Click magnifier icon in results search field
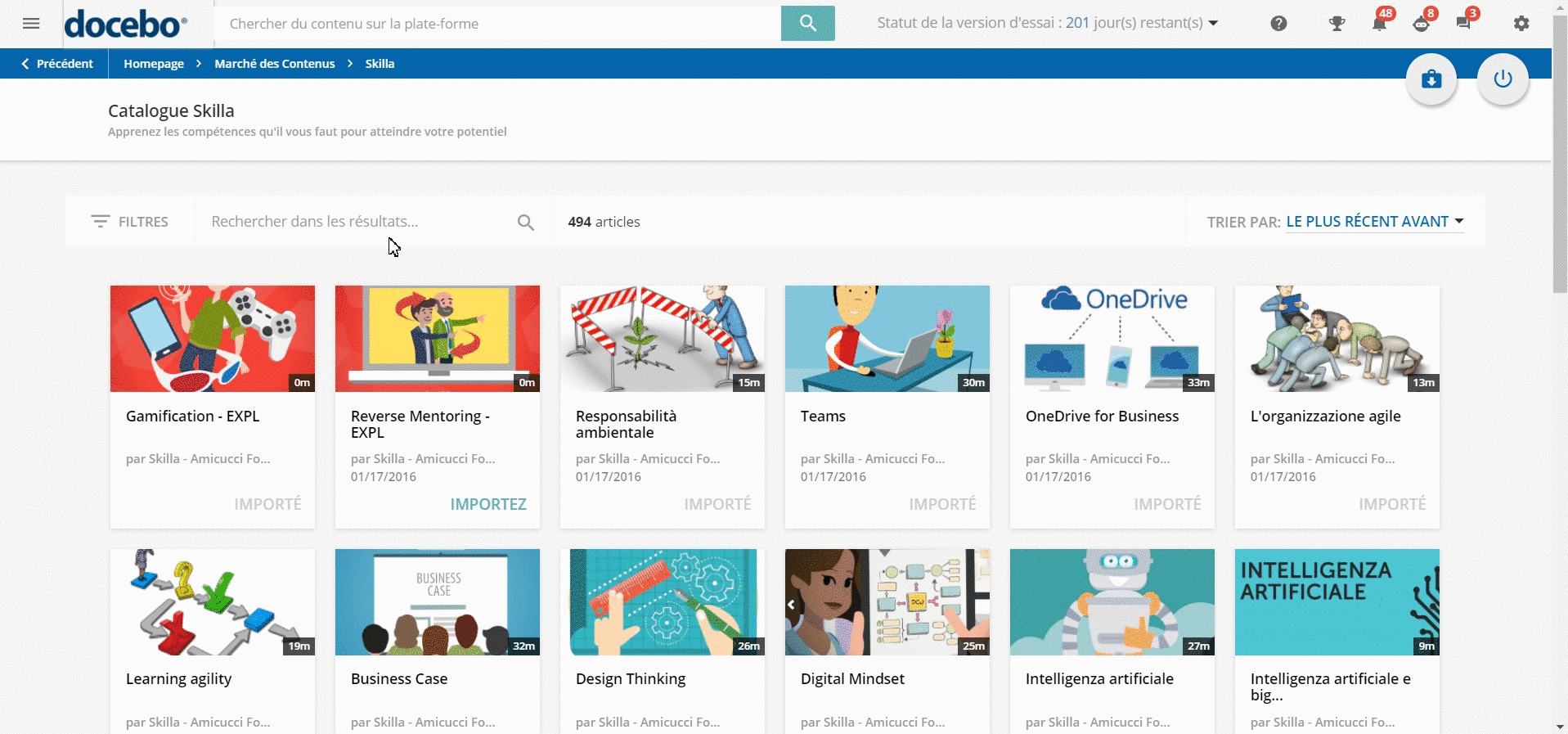The height and width of the screenshot is (734, 1568). coord(526,222)
